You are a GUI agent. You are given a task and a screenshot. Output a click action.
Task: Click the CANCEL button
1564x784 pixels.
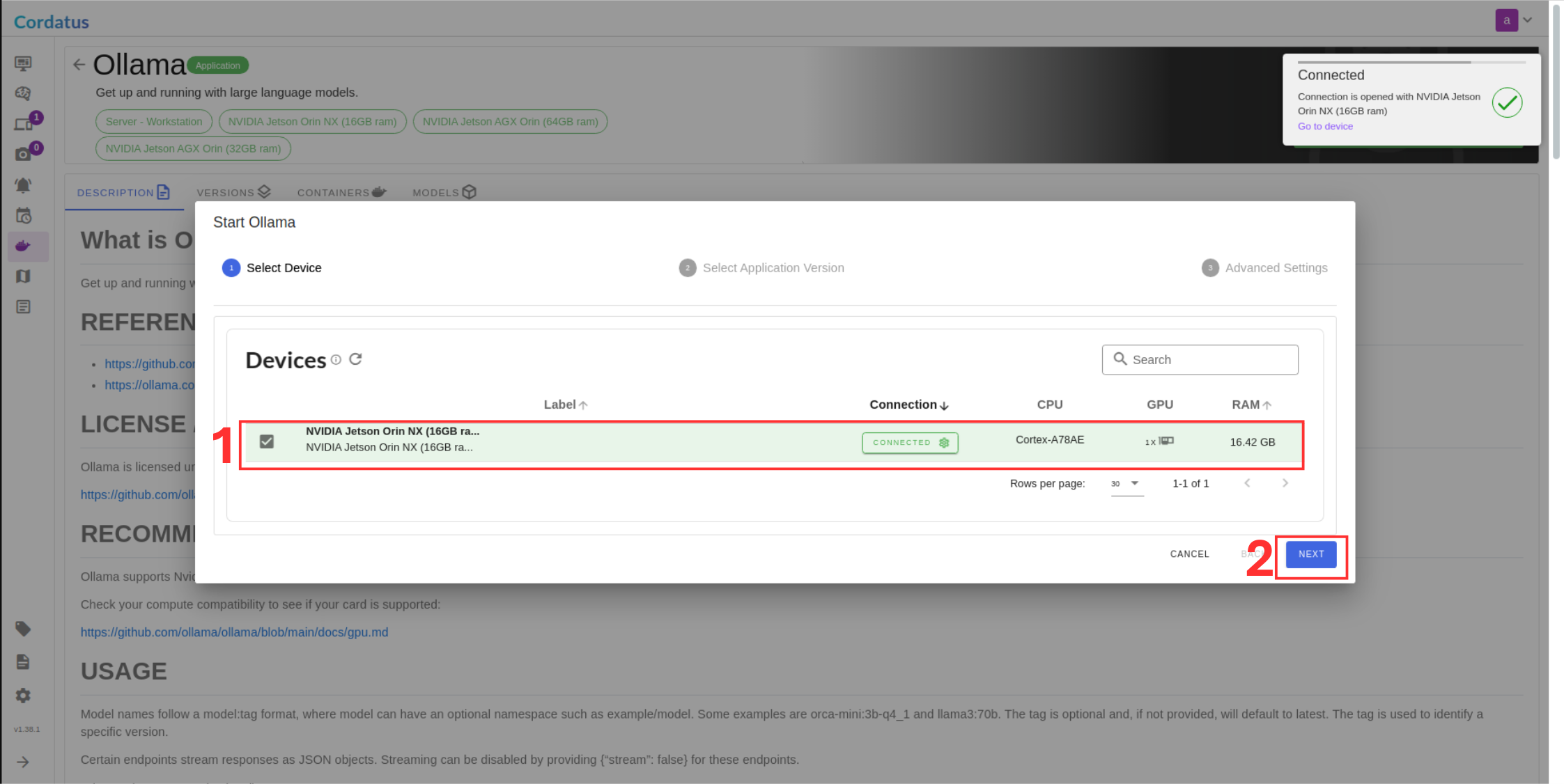[x=1189, y=554]
